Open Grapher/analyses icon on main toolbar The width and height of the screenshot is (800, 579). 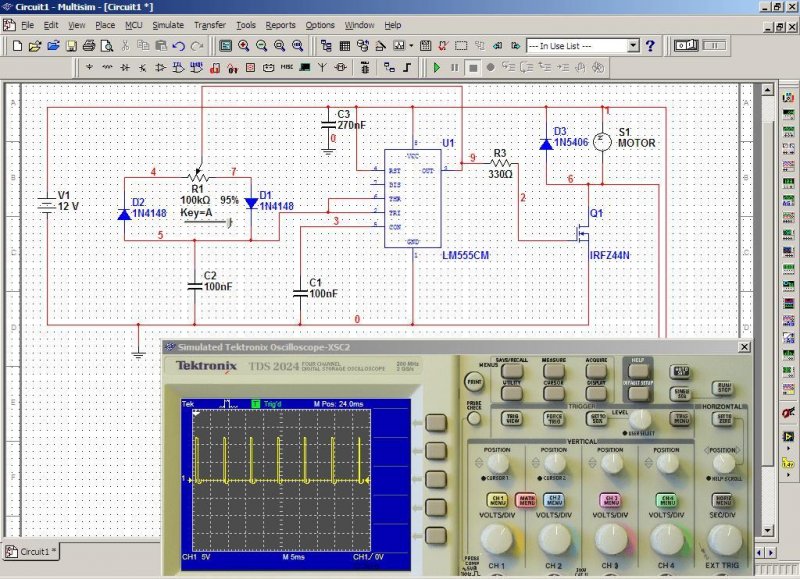pyautogui.click(x=399, y=46)
